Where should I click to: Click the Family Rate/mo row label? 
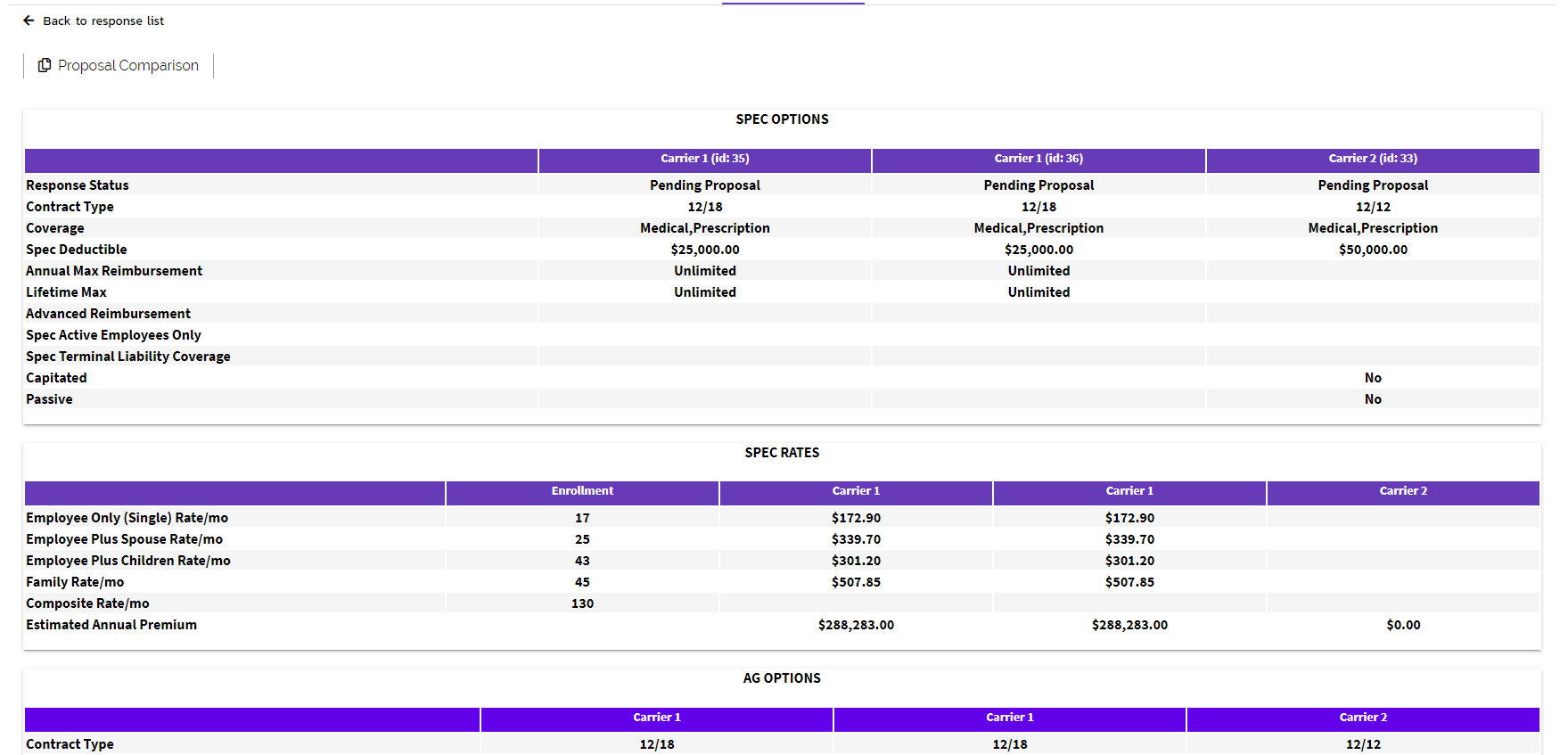pos(75,582)
